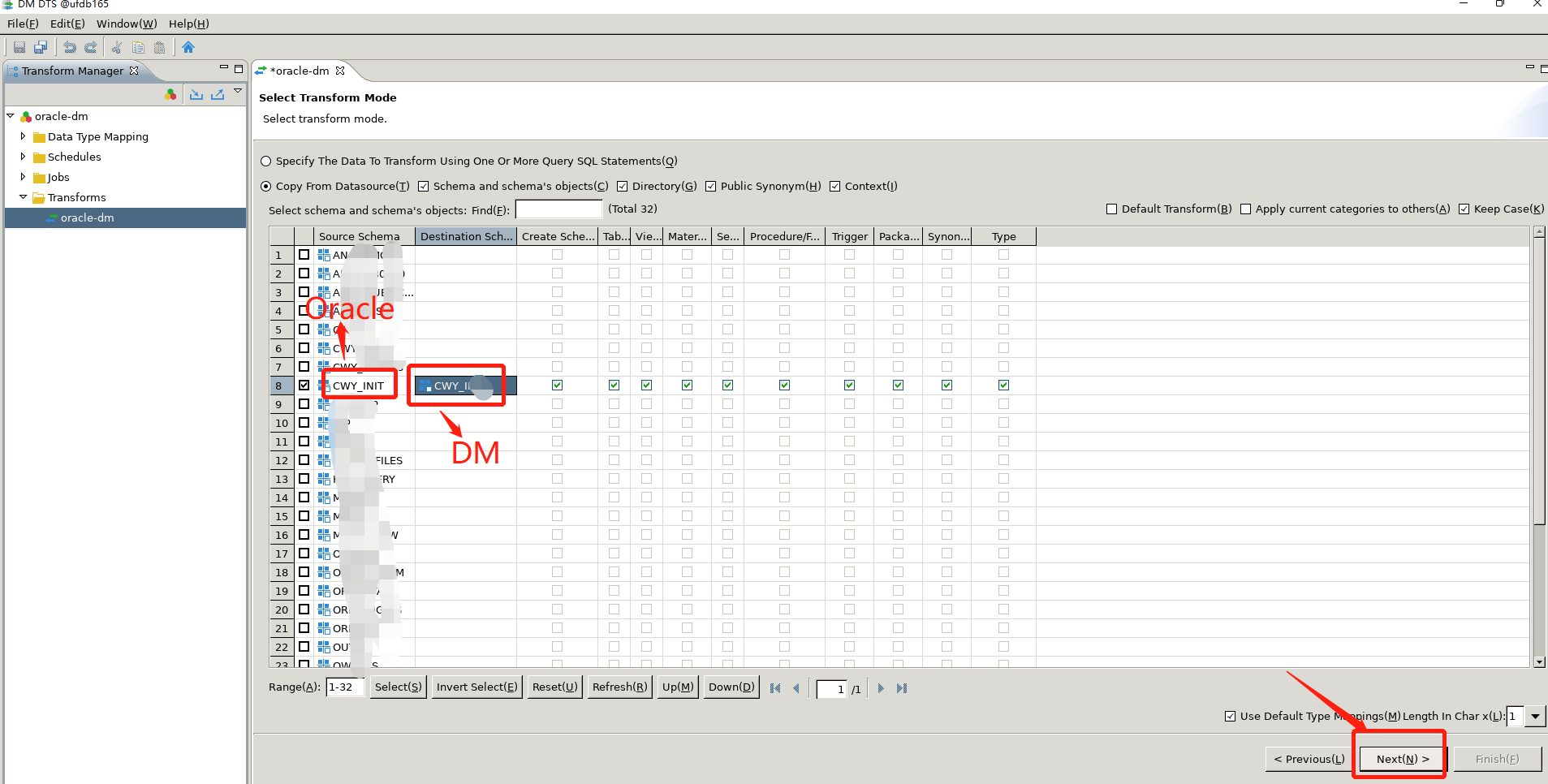Uncheck the row 8 CWY_INIT checkbox
The image size is (1548, 784).
[304, 386]
